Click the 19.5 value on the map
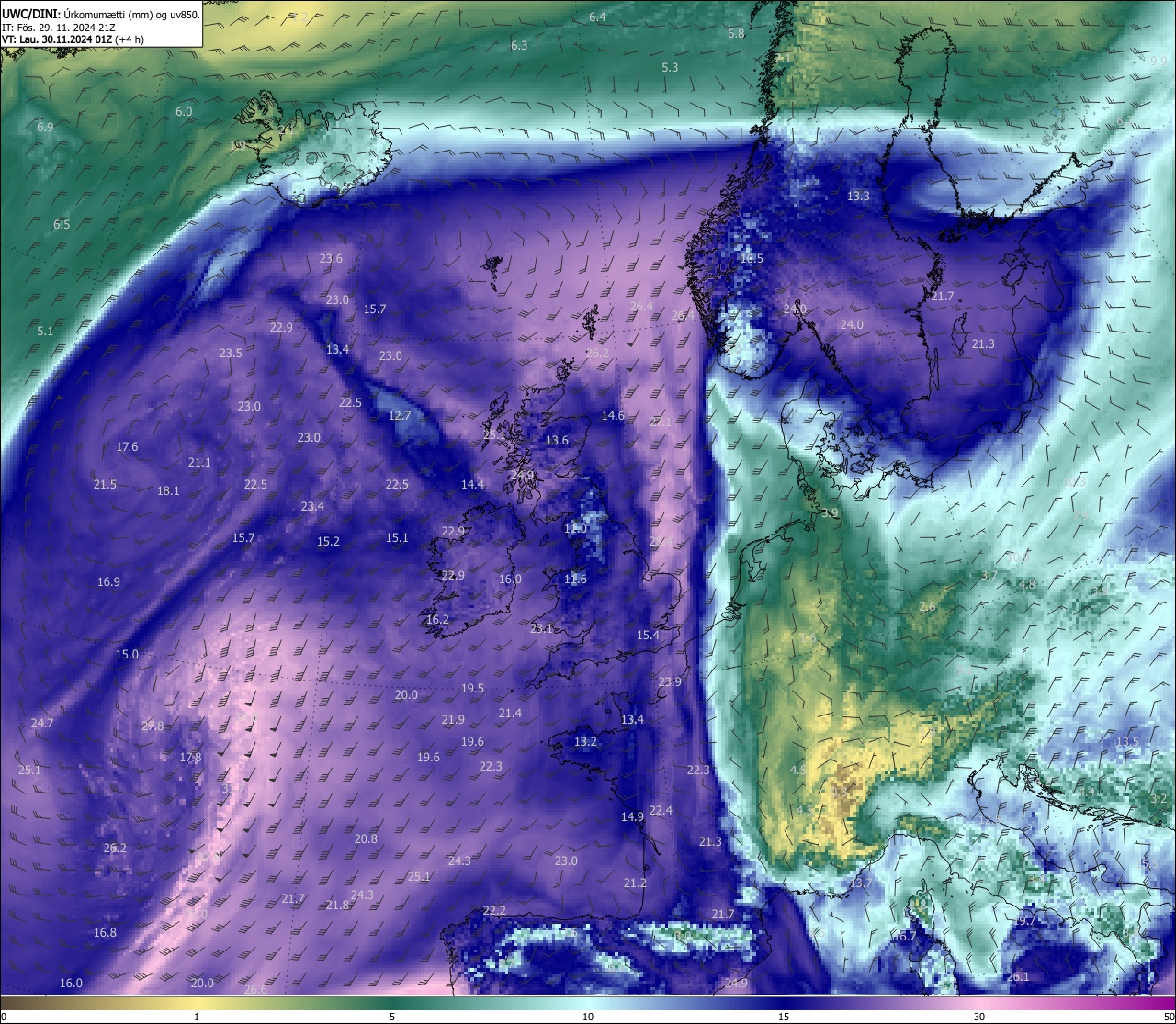Screen dimensions: 1176x1024 [472, 689]
